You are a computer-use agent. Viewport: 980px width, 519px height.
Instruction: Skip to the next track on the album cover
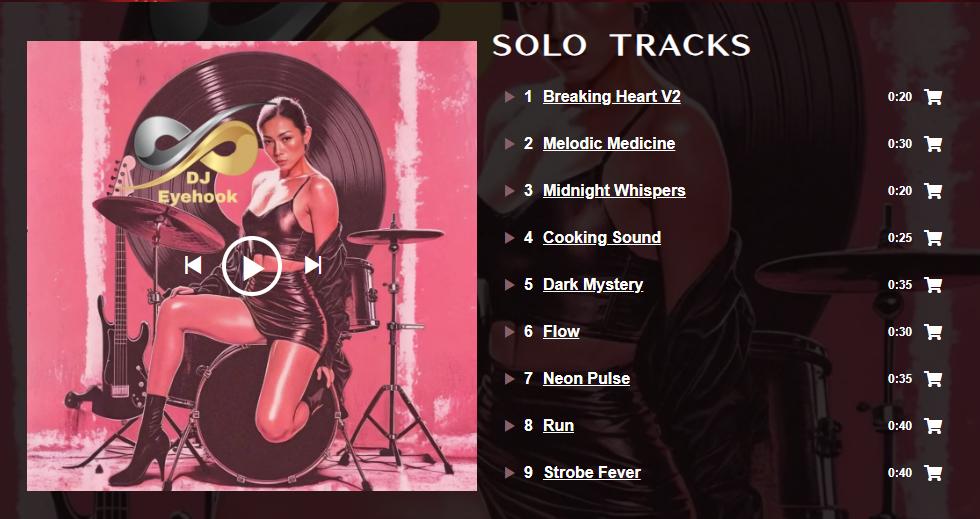[312, 265]
